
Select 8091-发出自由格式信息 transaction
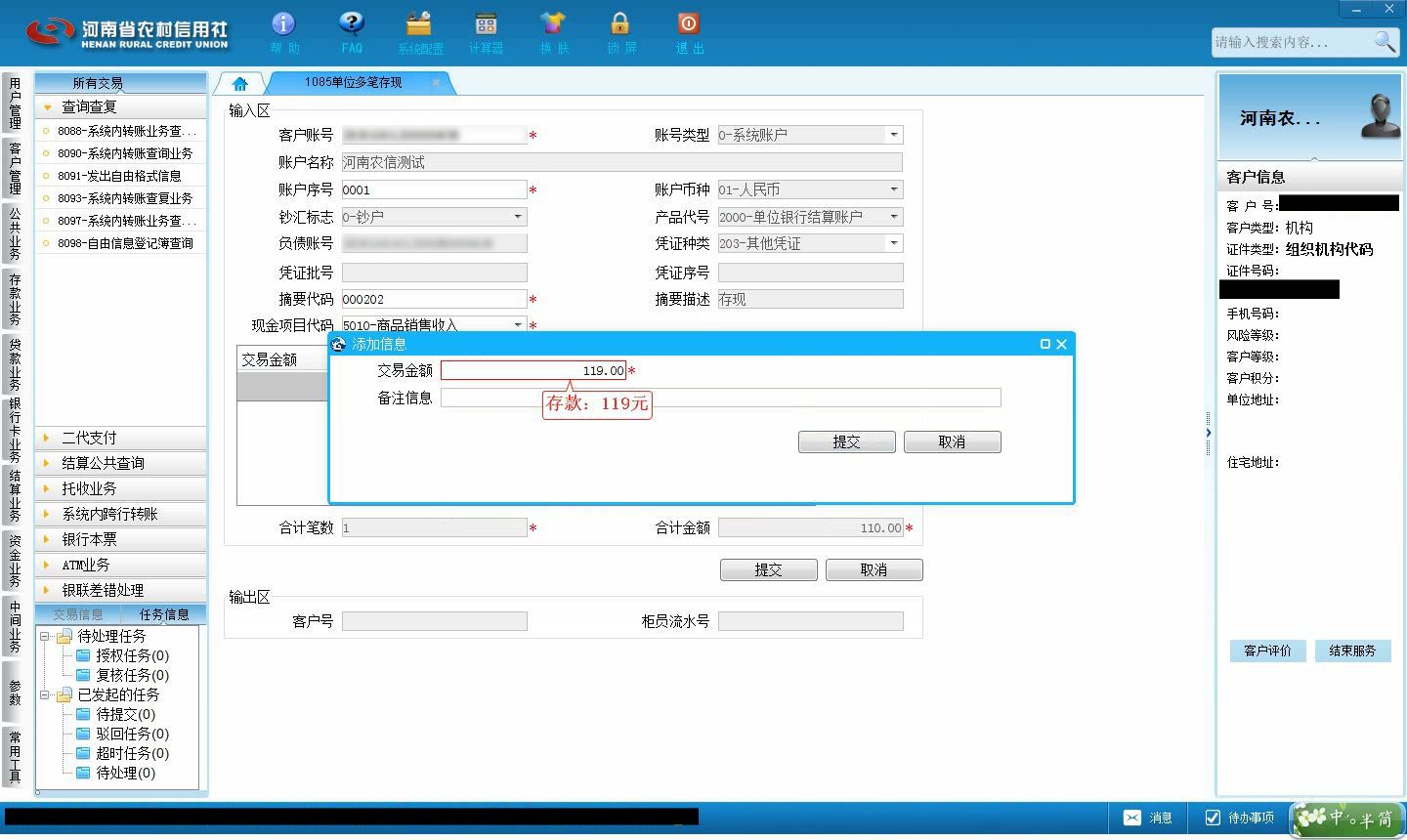[x=121, y=176]
